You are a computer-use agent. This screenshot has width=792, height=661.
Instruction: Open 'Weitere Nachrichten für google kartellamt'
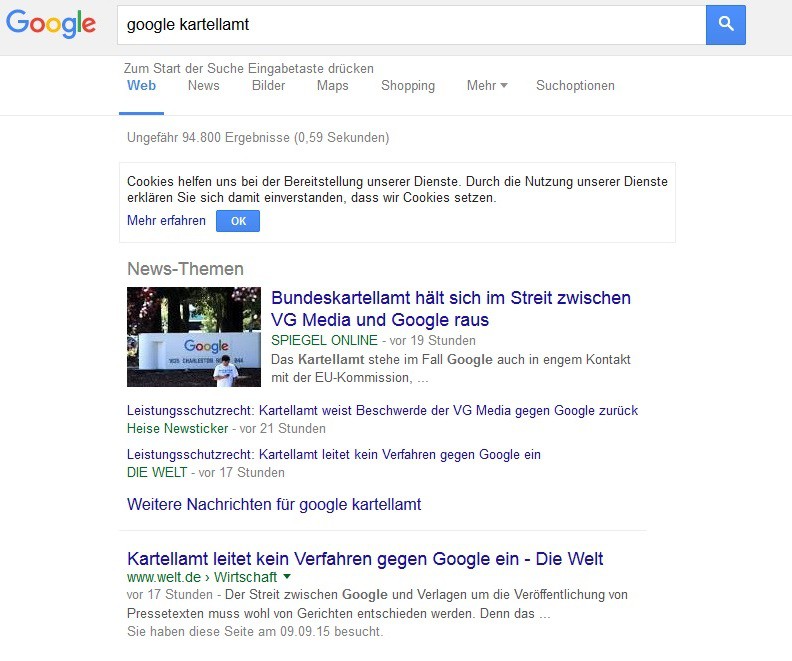[274, 504]
